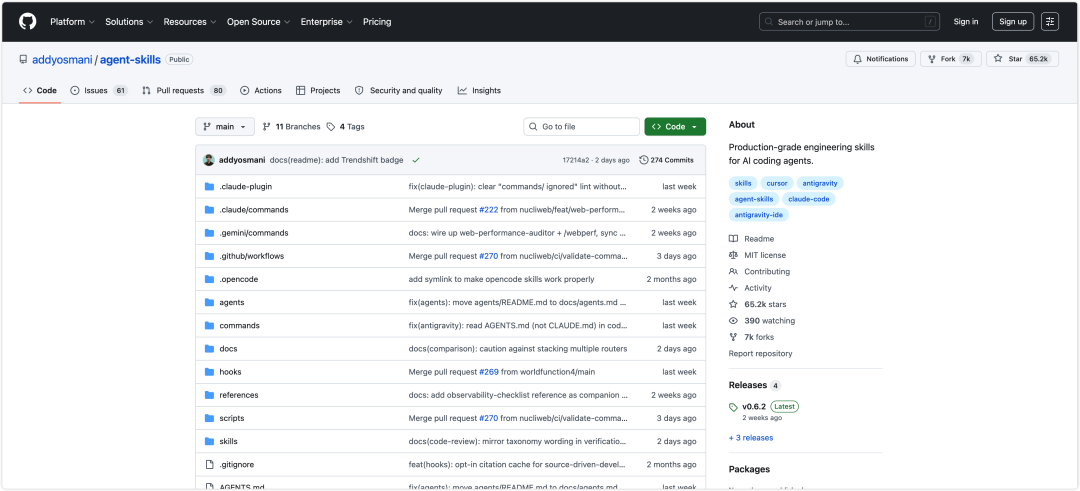Click the Notifications bell button

tap(881, 59)
